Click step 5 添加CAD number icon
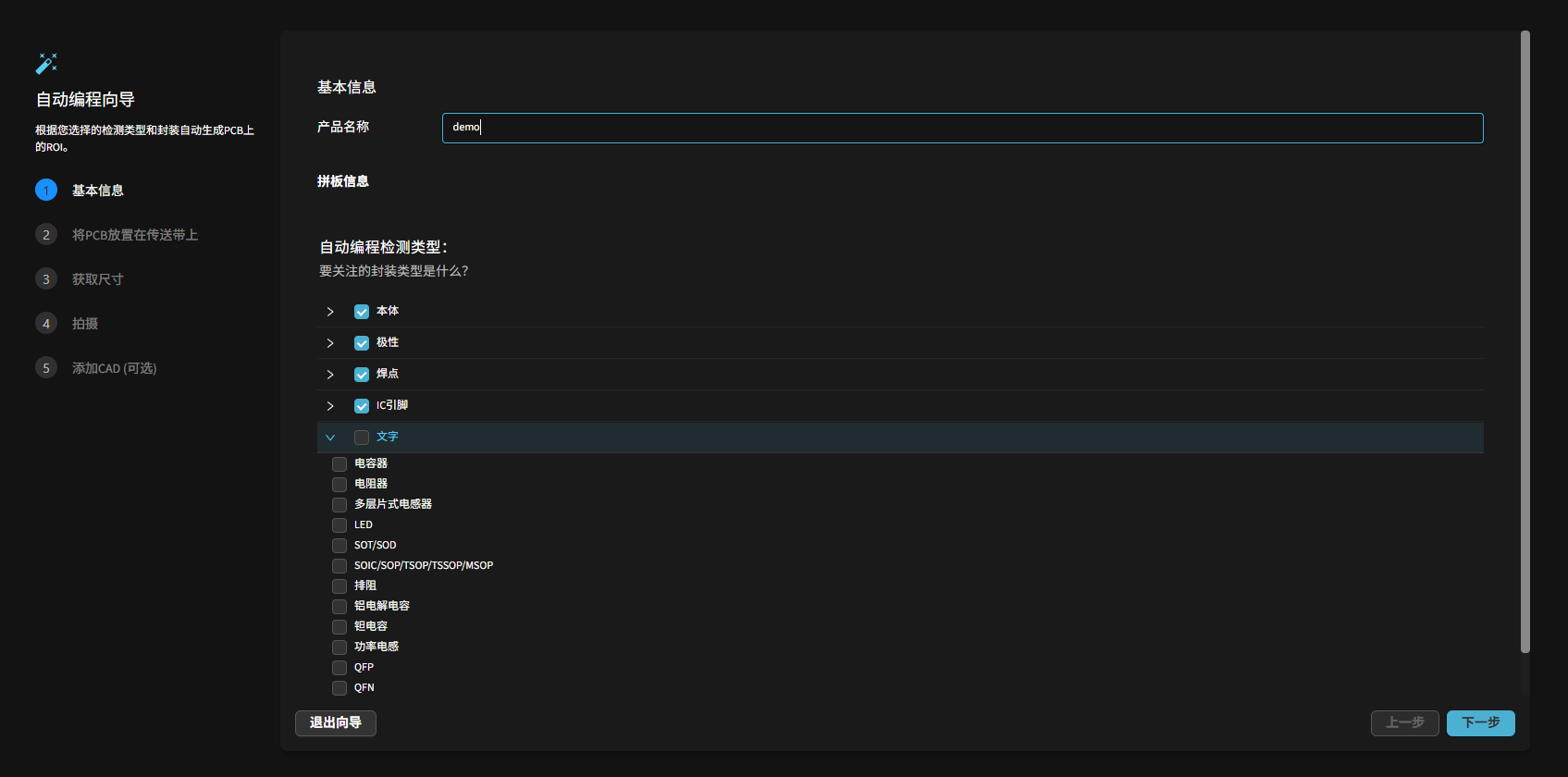The image size is (1568, 777). [x=46, y=368]
